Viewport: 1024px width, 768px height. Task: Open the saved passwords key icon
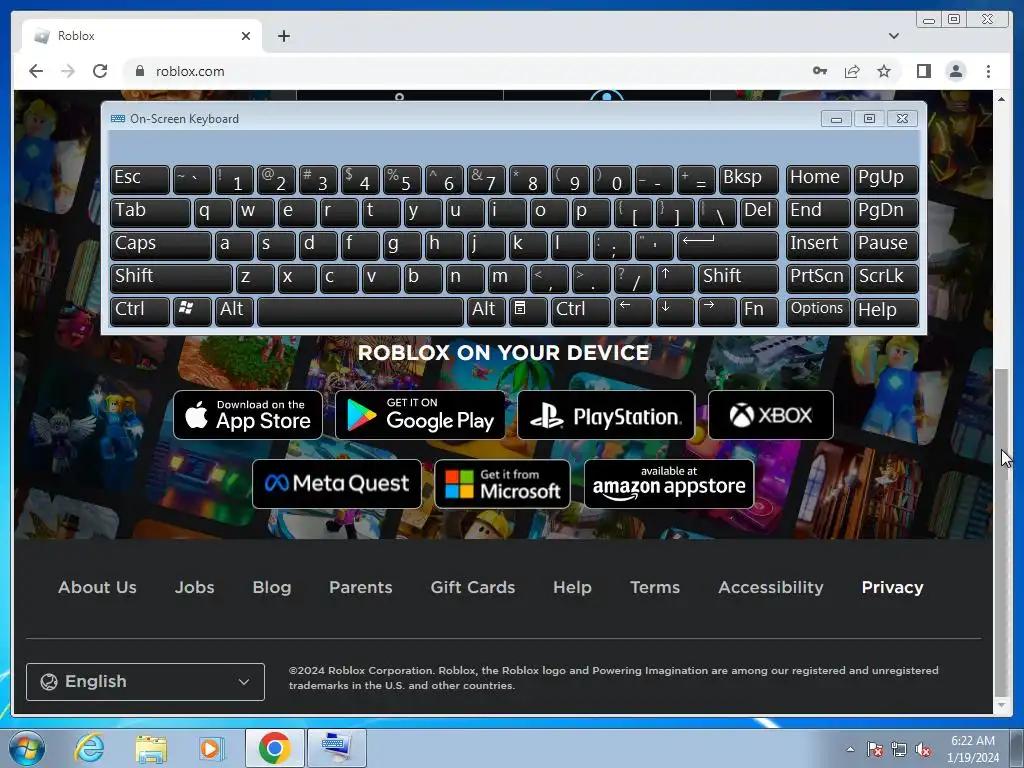pos(820,71)
